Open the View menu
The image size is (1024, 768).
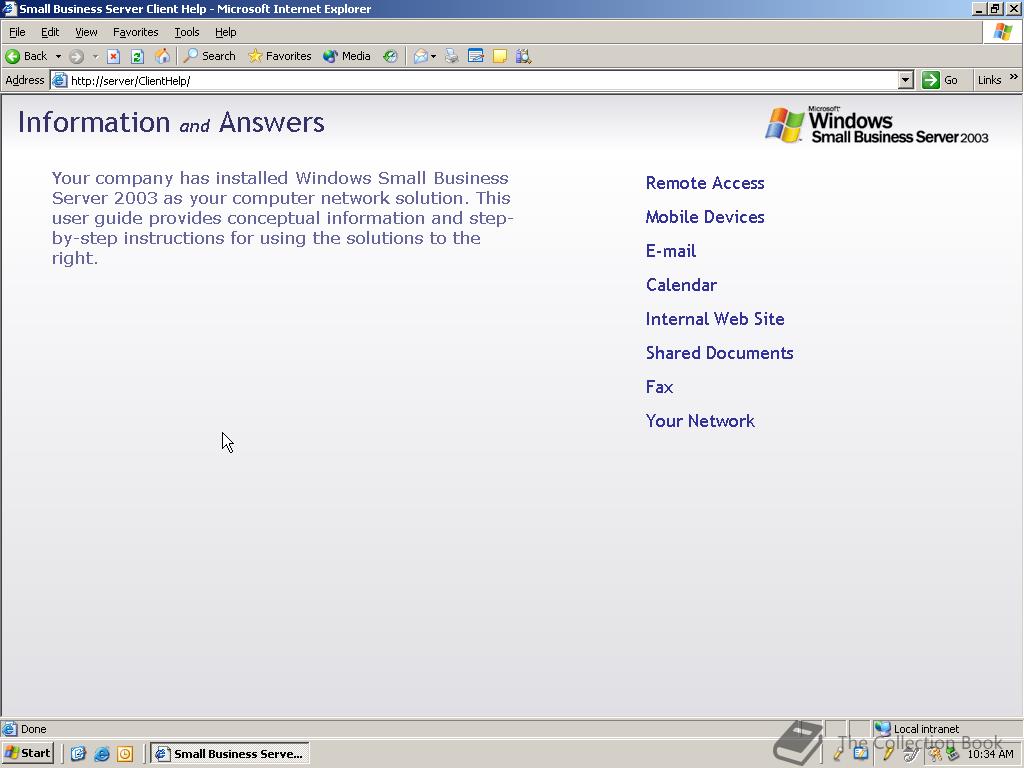(x=86, y=32)
